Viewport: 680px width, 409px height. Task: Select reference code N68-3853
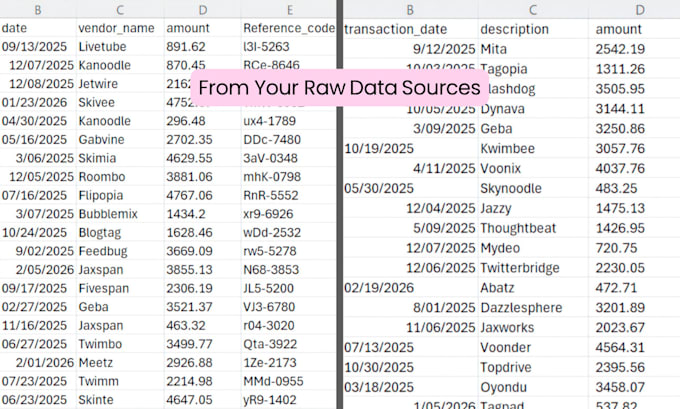pyautogui.click(x=288, y=270)
